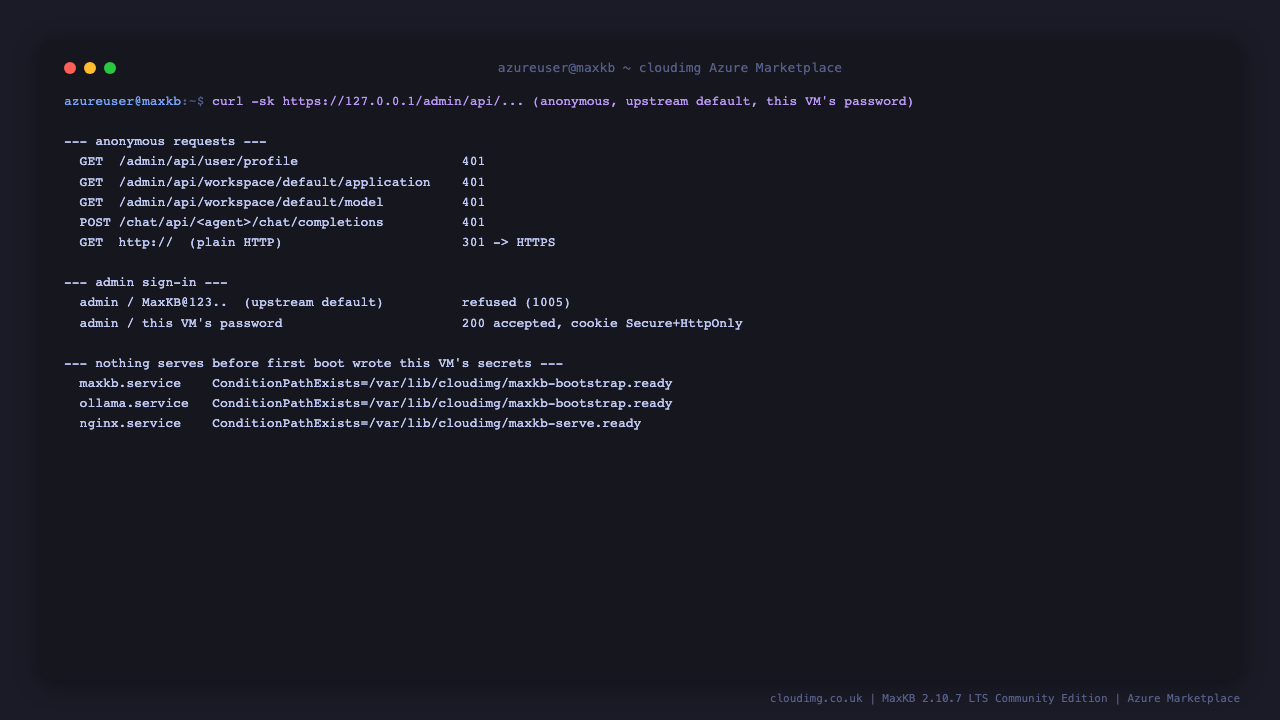Click the ollama.service unit name
The image size is (1280, 720).
(x=134, y=403)
